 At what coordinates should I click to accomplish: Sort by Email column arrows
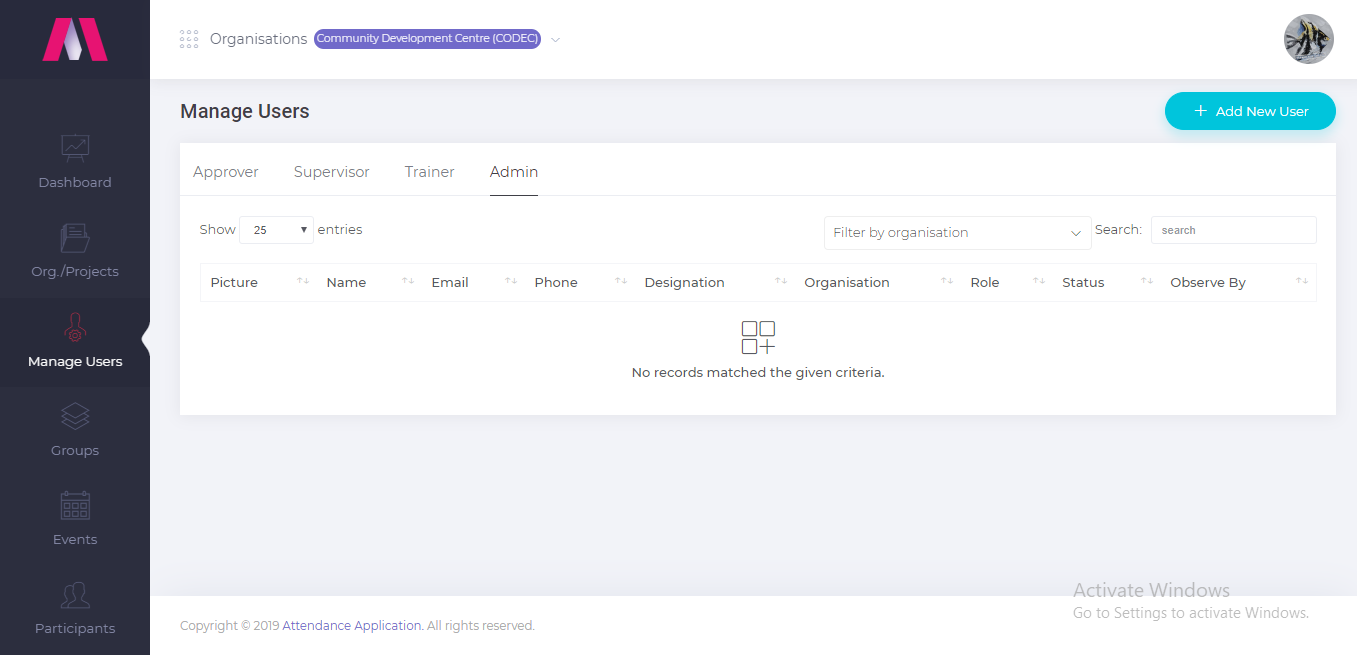tap(511, 282)
